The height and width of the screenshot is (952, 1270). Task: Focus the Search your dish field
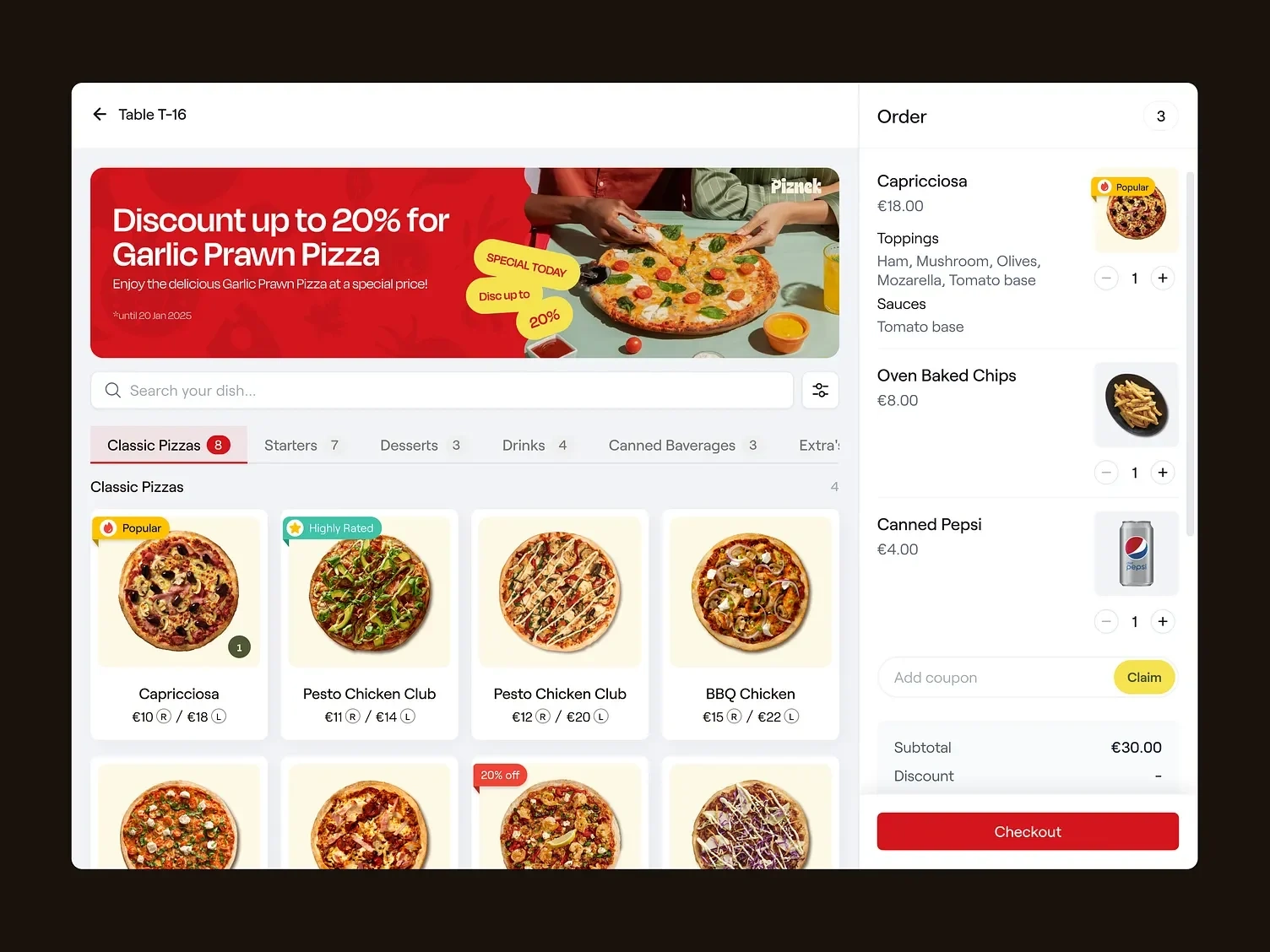pyautogui.click(x=442, y=390)
